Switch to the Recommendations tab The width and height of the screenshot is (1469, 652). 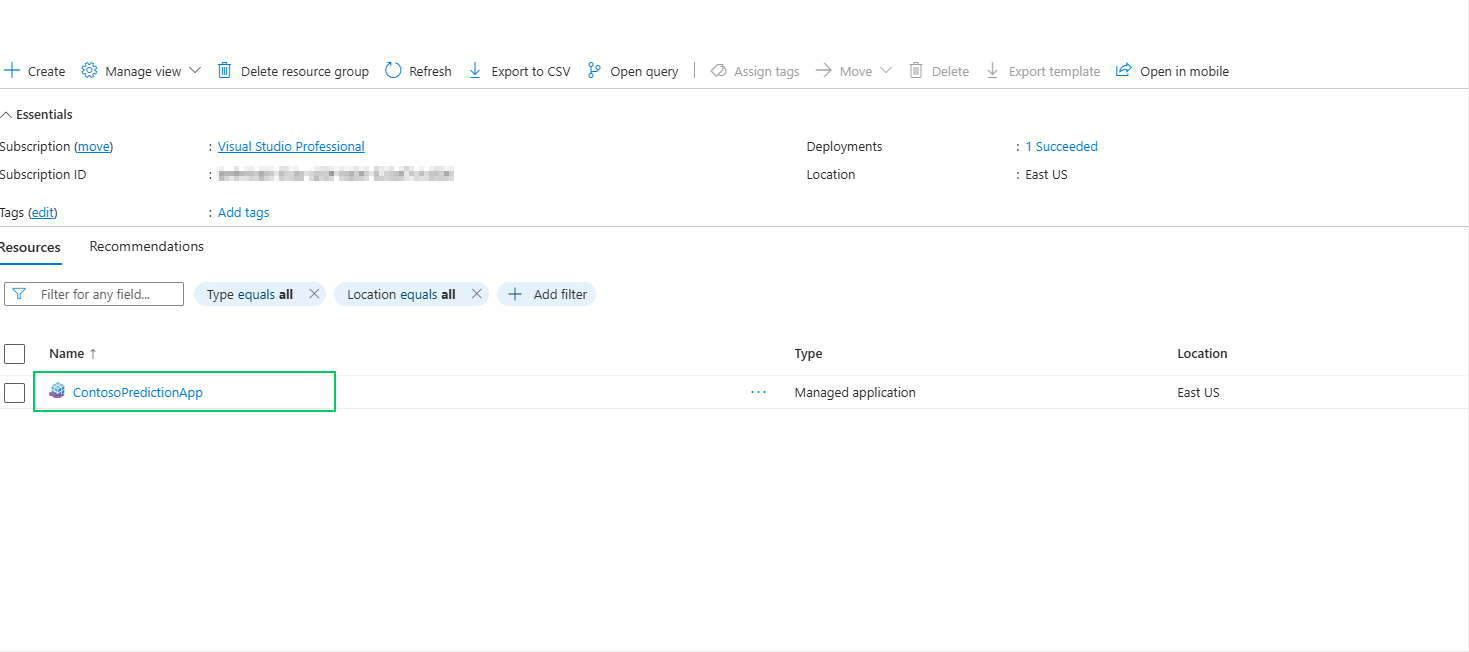click(147, 247)
